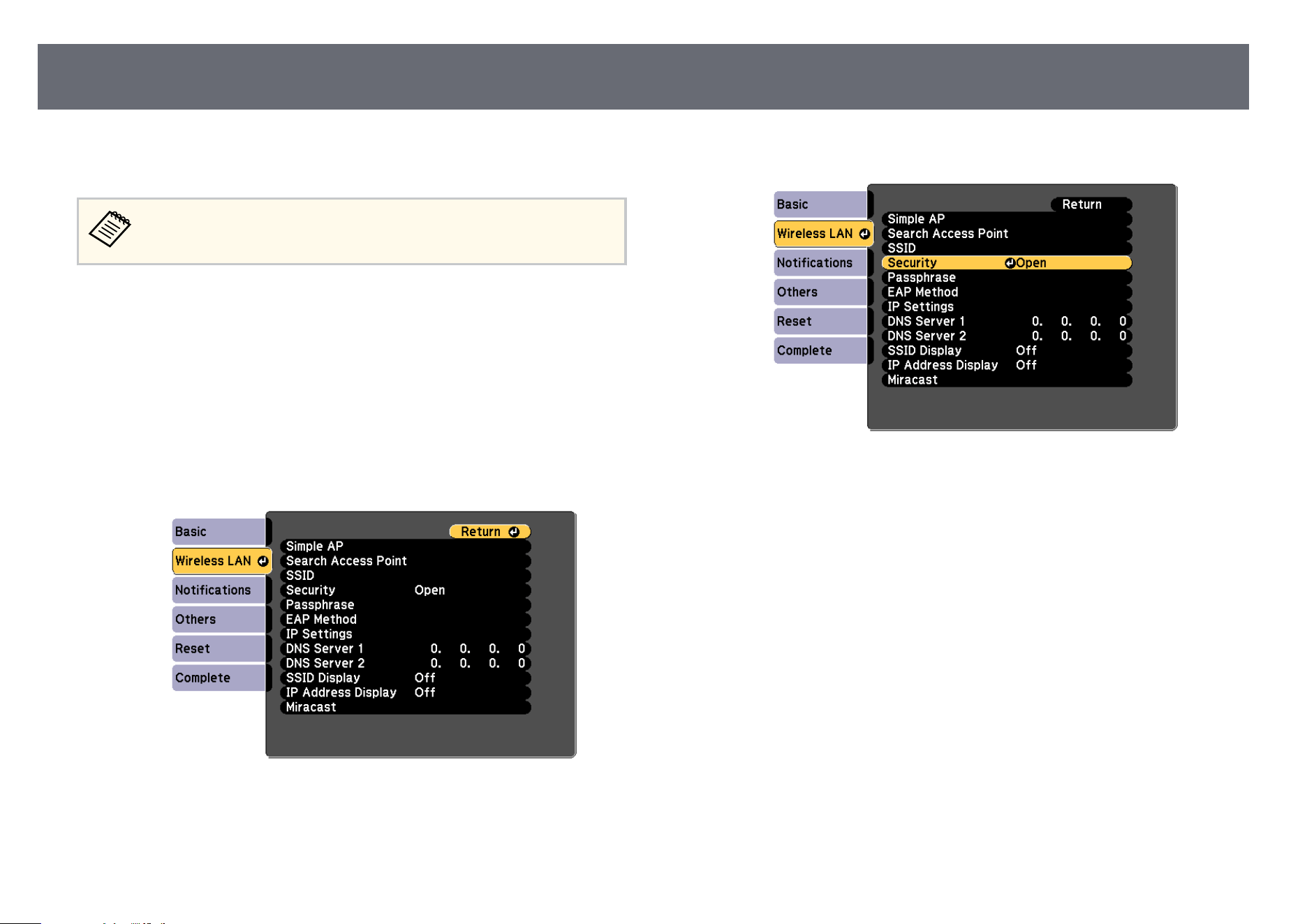1307x924 pixels.
Task: Select Wireless LAN tab in the upper-right menu
Action: pos(823,234)
